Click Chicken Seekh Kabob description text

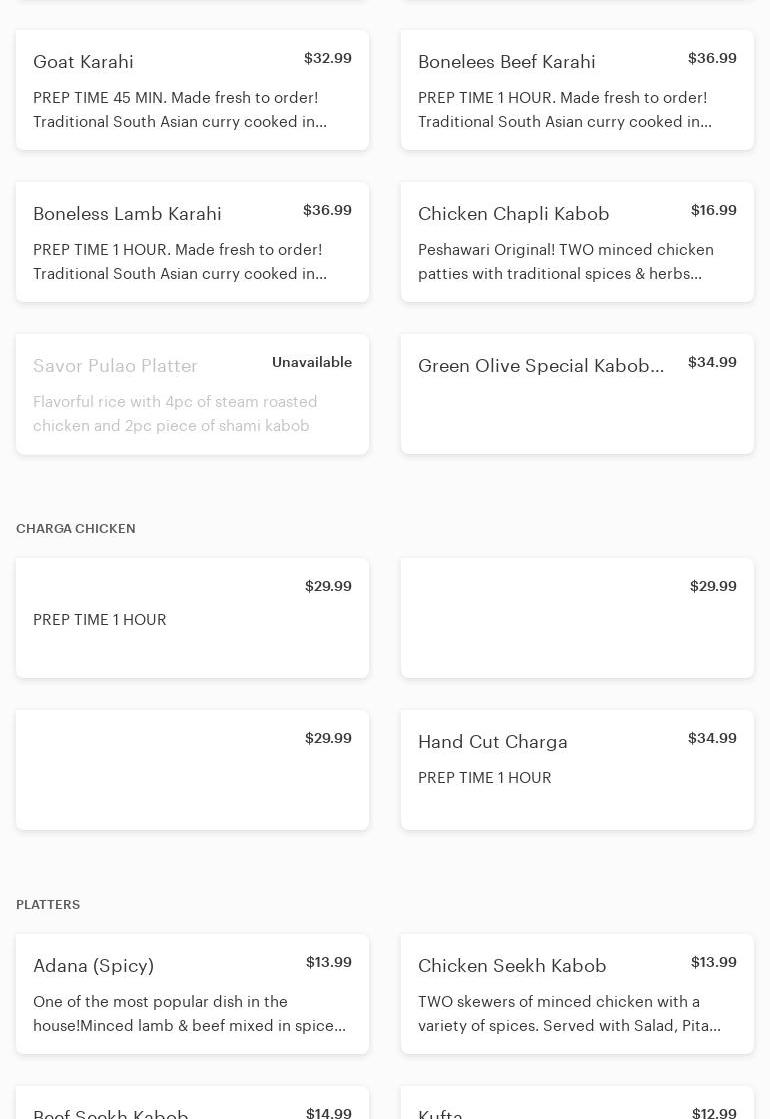569,1014
